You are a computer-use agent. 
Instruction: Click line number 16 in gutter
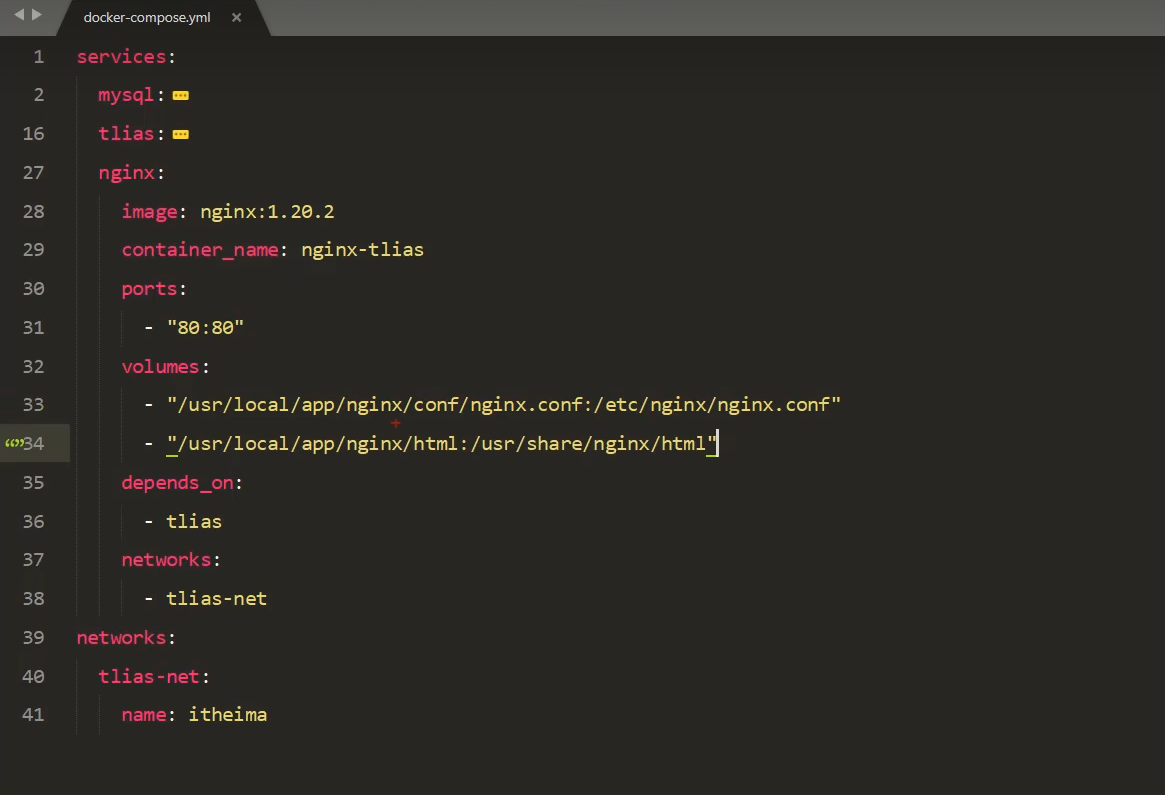coord(33,134)
